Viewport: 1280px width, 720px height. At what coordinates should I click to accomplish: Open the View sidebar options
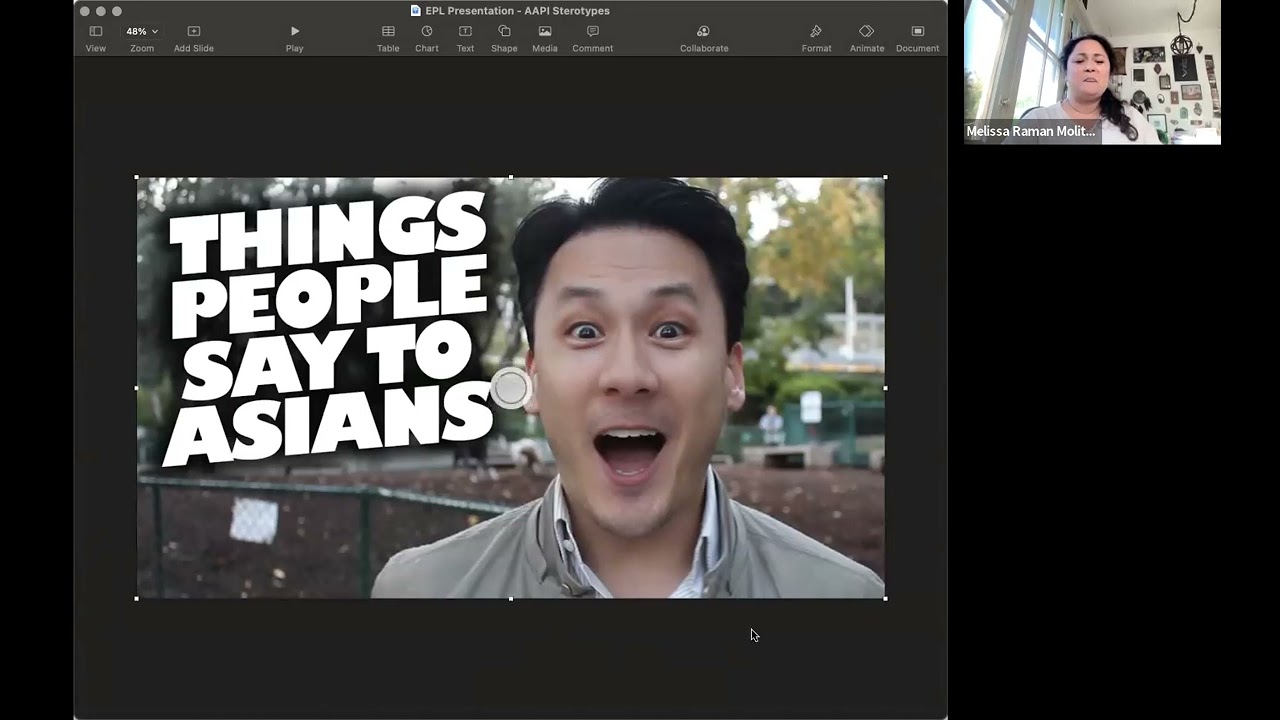pos(96,38)
